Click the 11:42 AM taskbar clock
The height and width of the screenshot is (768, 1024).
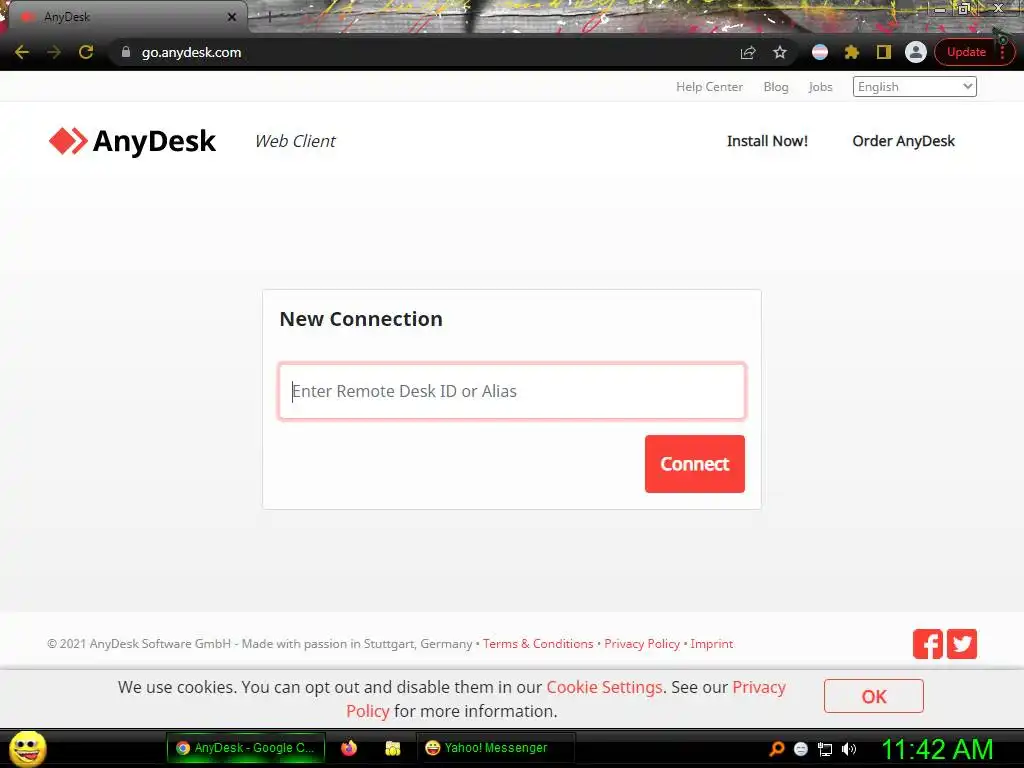(938, 749)
